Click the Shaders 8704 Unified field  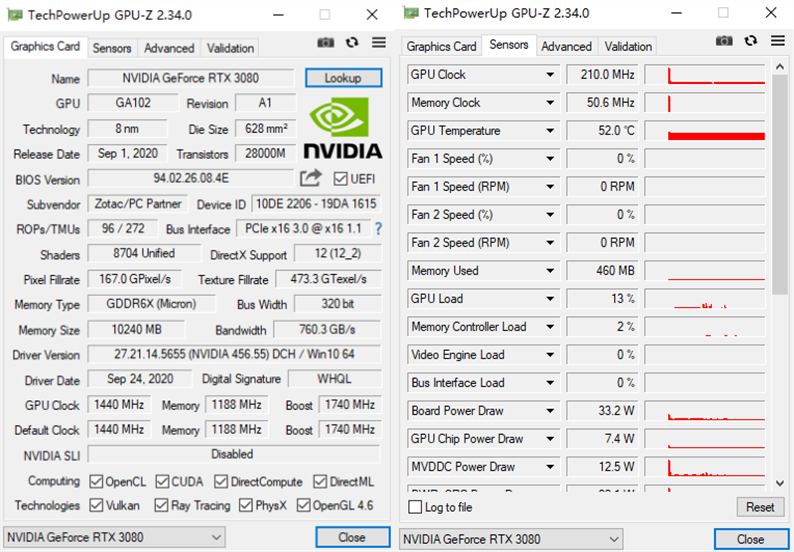point(144,253)
